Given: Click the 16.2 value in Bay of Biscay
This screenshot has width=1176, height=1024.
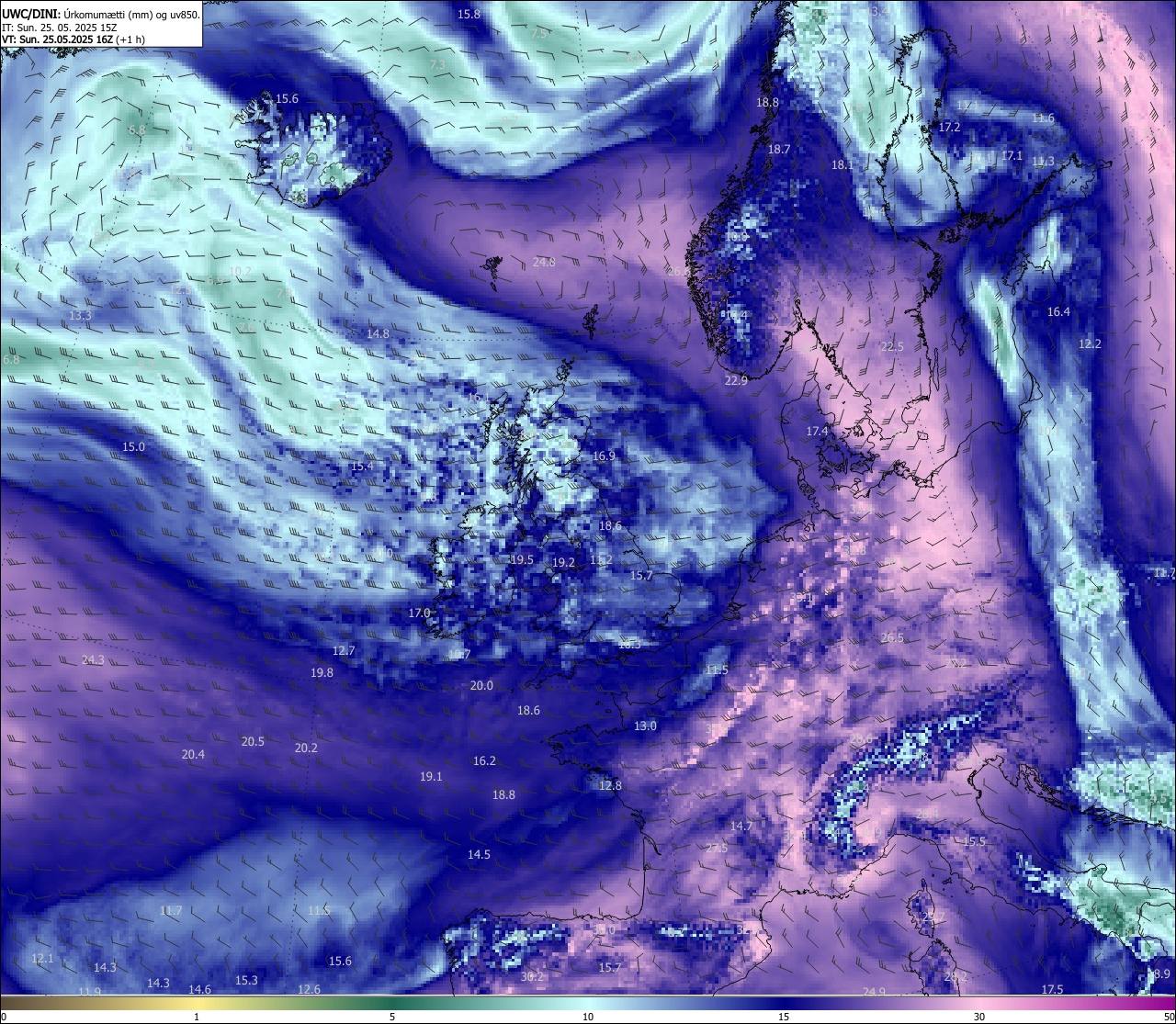Looking at the screenshot, I should point(484,760).
